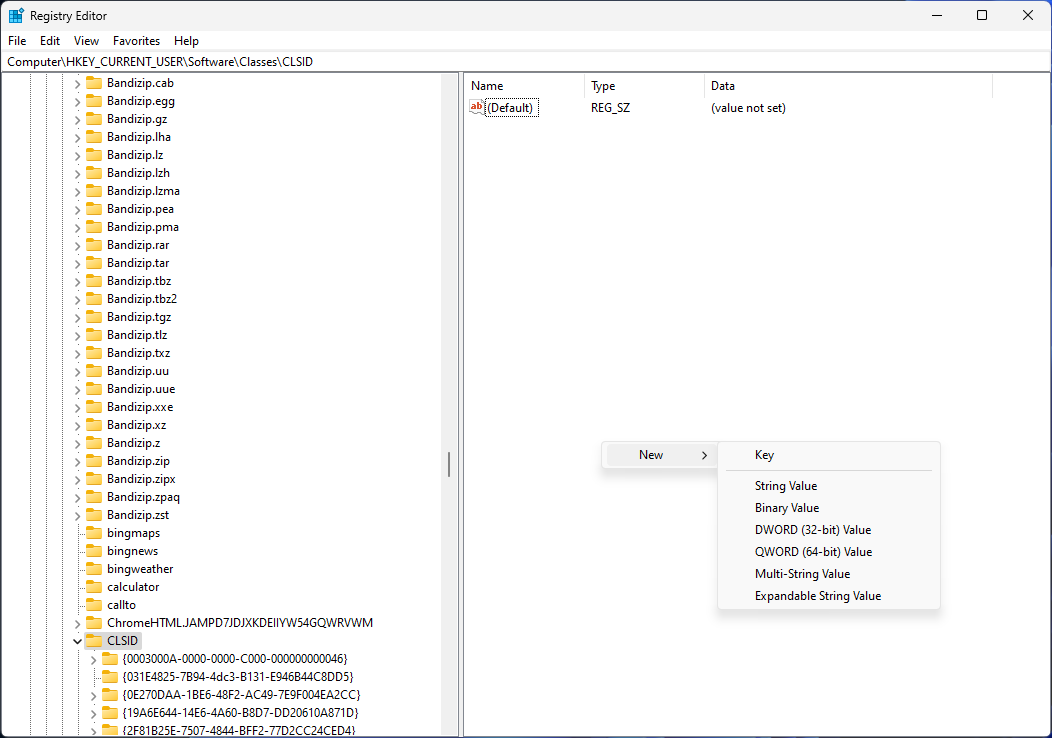Open the Edit menu
The width and height of the screenshot is (1052, 738).
click(50, 41)
